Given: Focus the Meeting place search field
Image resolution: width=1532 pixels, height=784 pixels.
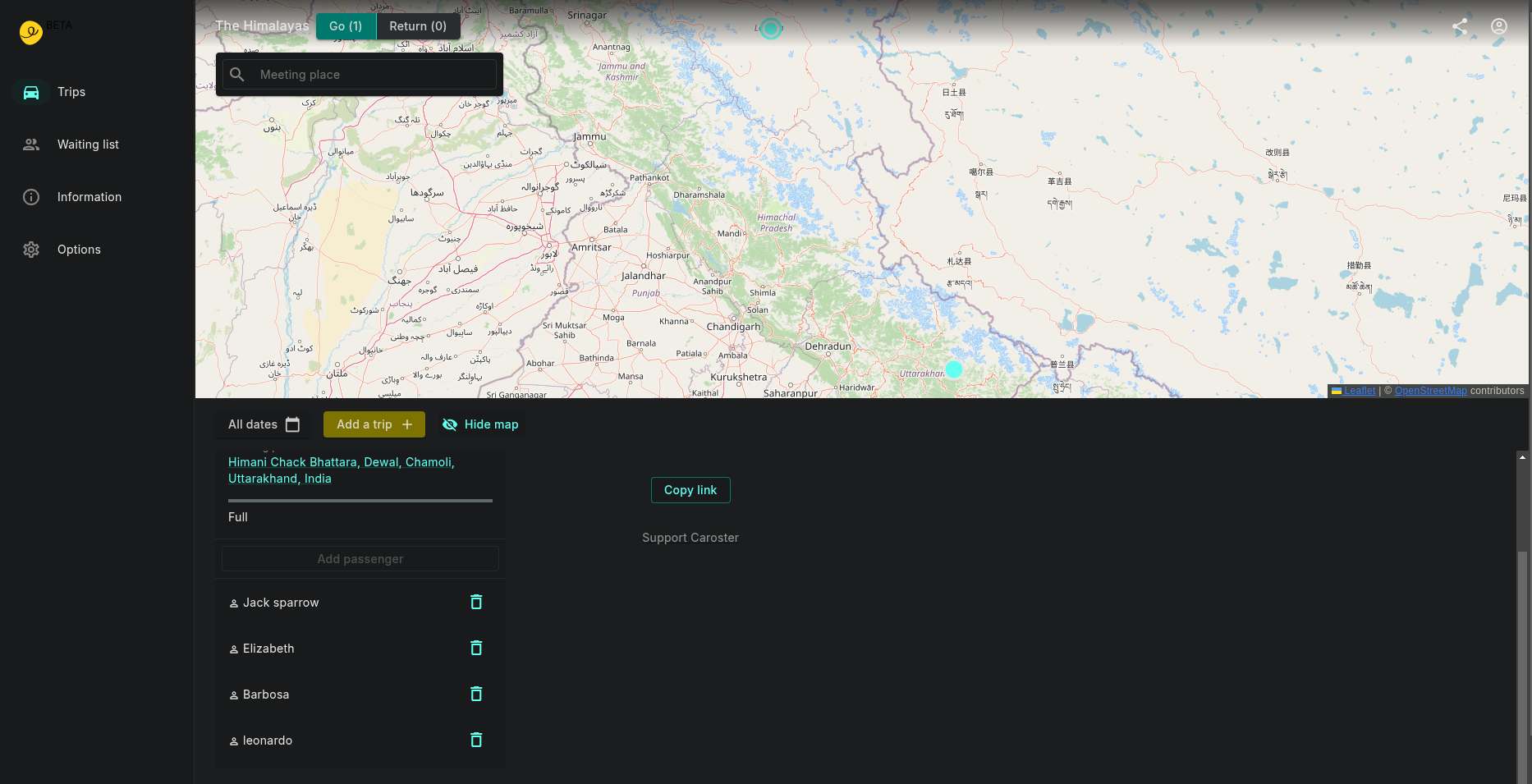Looking at the screenshot, I should click(x=360, y=75).
